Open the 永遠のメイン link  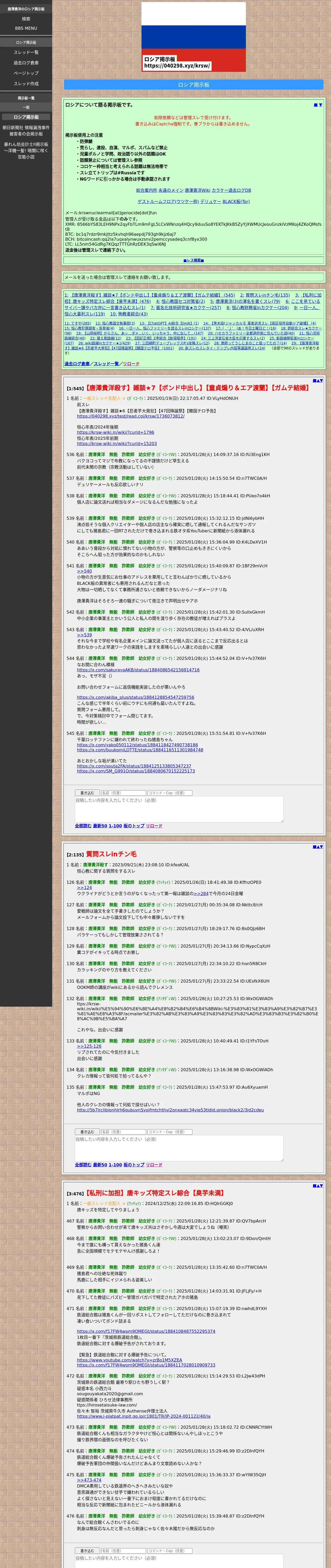[170, 191]
